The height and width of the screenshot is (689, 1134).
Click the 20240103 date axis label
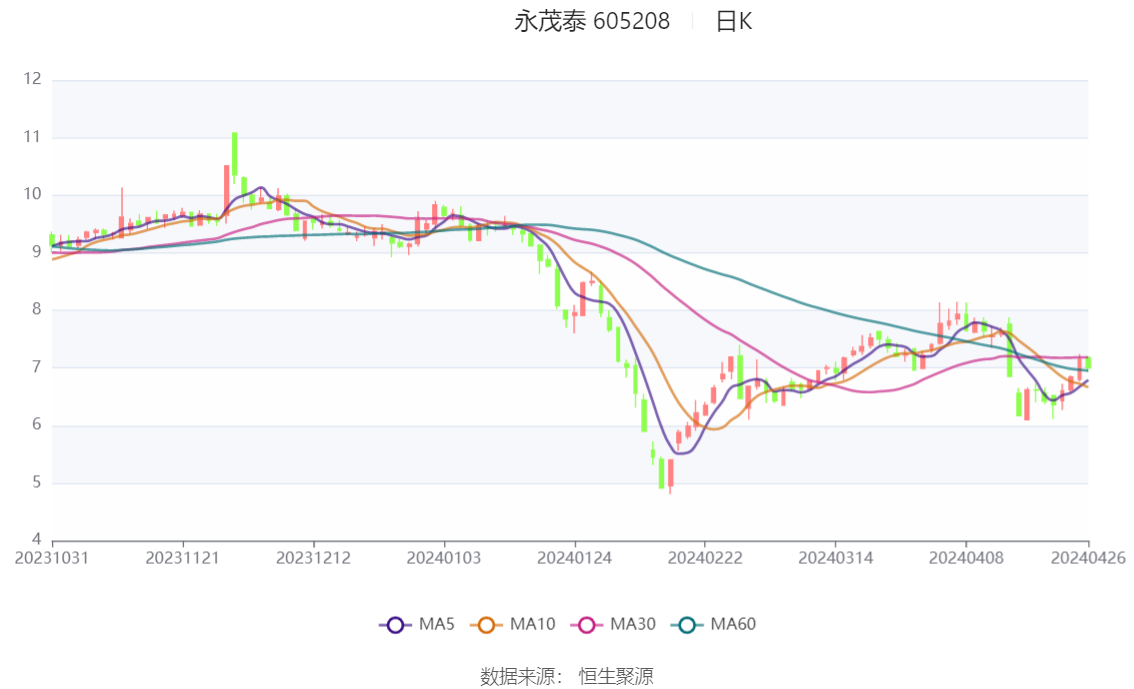tap(443, 558)
